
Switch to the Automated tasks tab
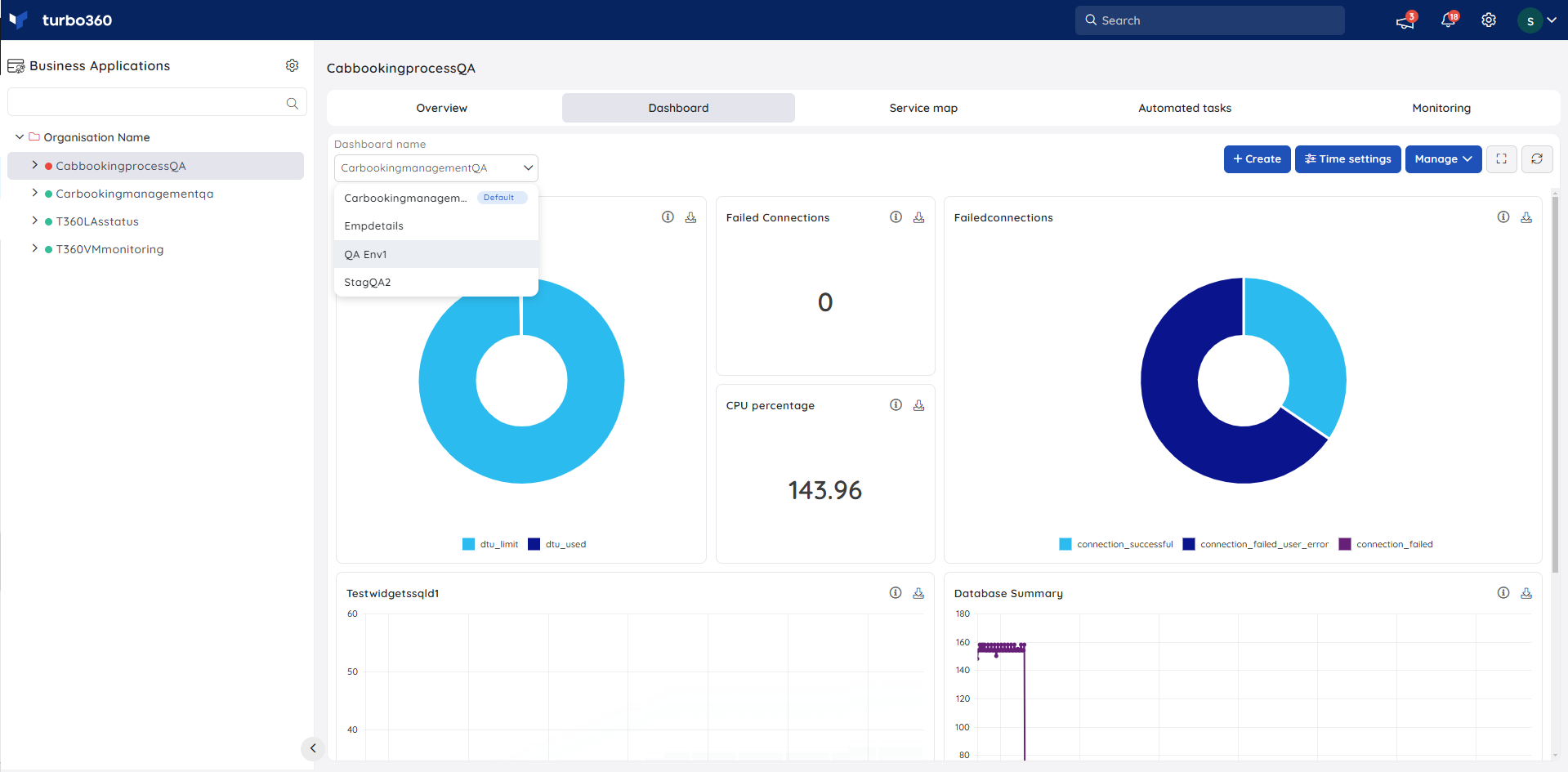(x=1185, y=108)
